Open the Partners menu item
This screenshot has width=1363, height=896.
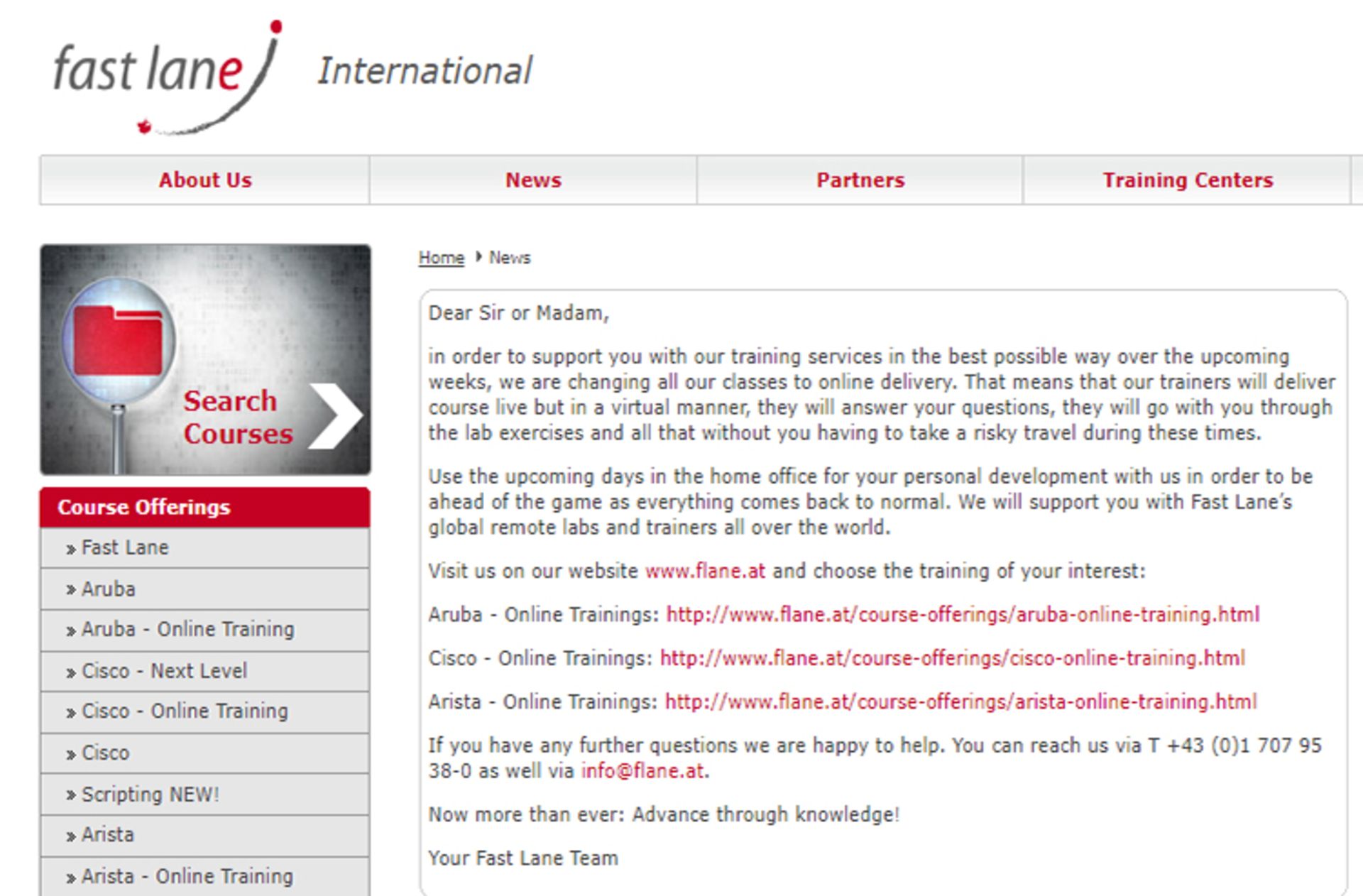click(x=860, y=180)
